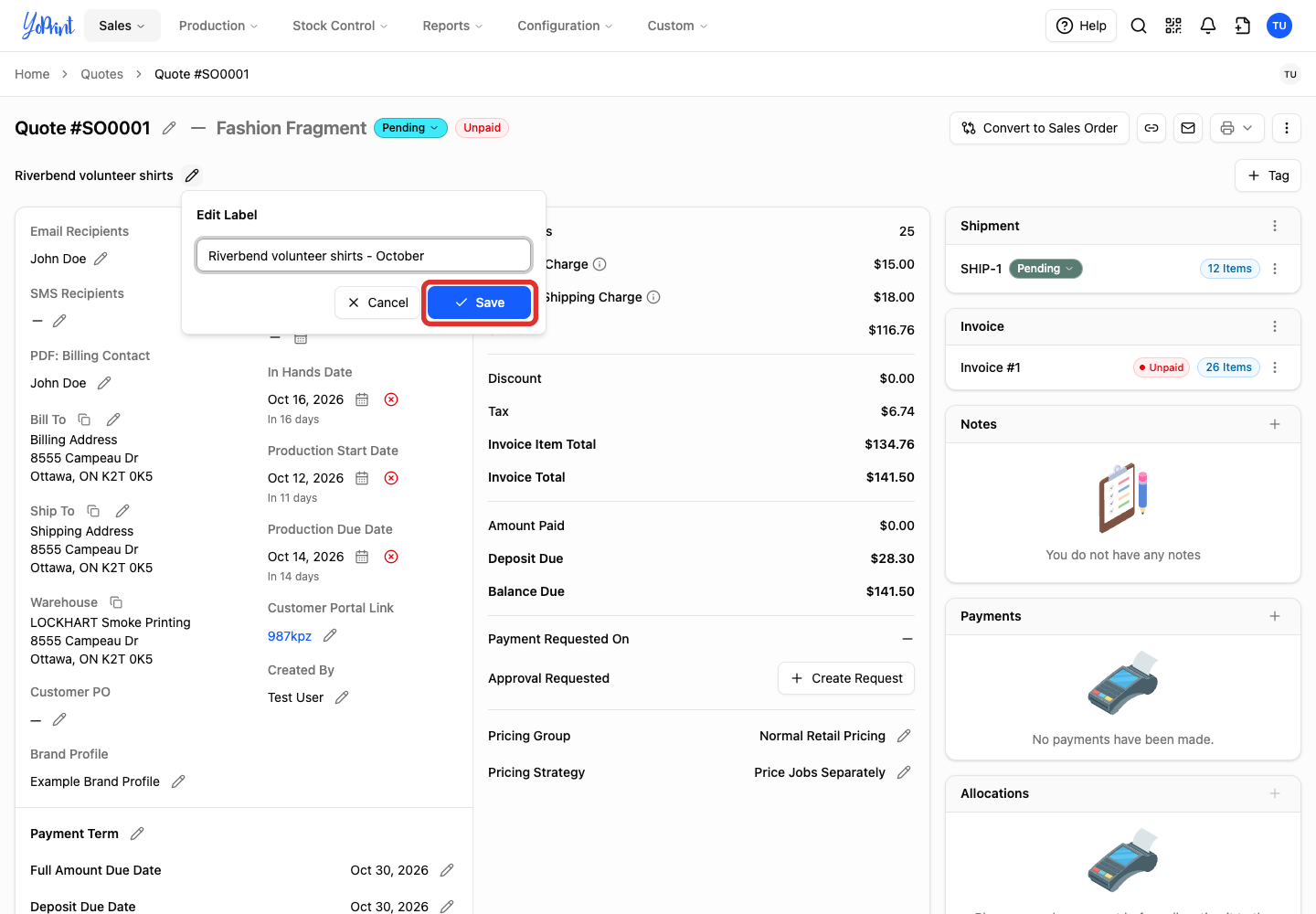Add a Tag to the quote
1316x914 pixels.
click(x=1268, y=175)
